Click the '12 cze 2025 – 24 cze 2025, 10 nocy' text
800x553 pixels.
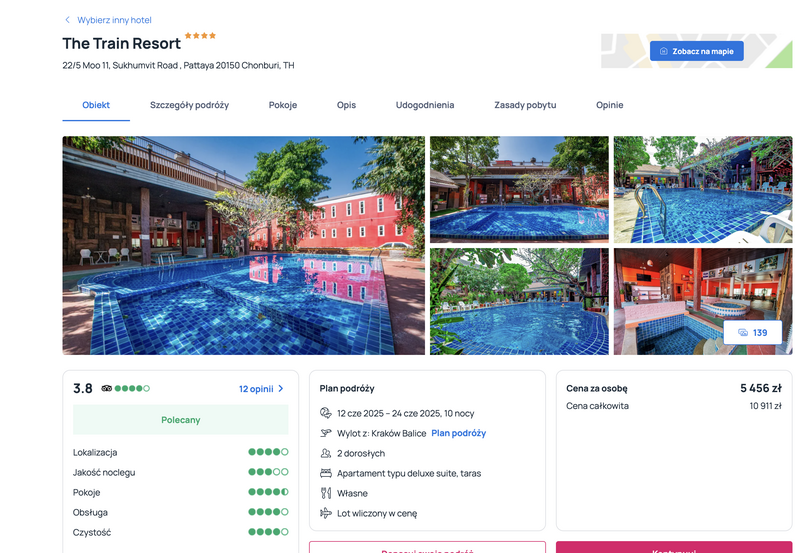(406, 413)
